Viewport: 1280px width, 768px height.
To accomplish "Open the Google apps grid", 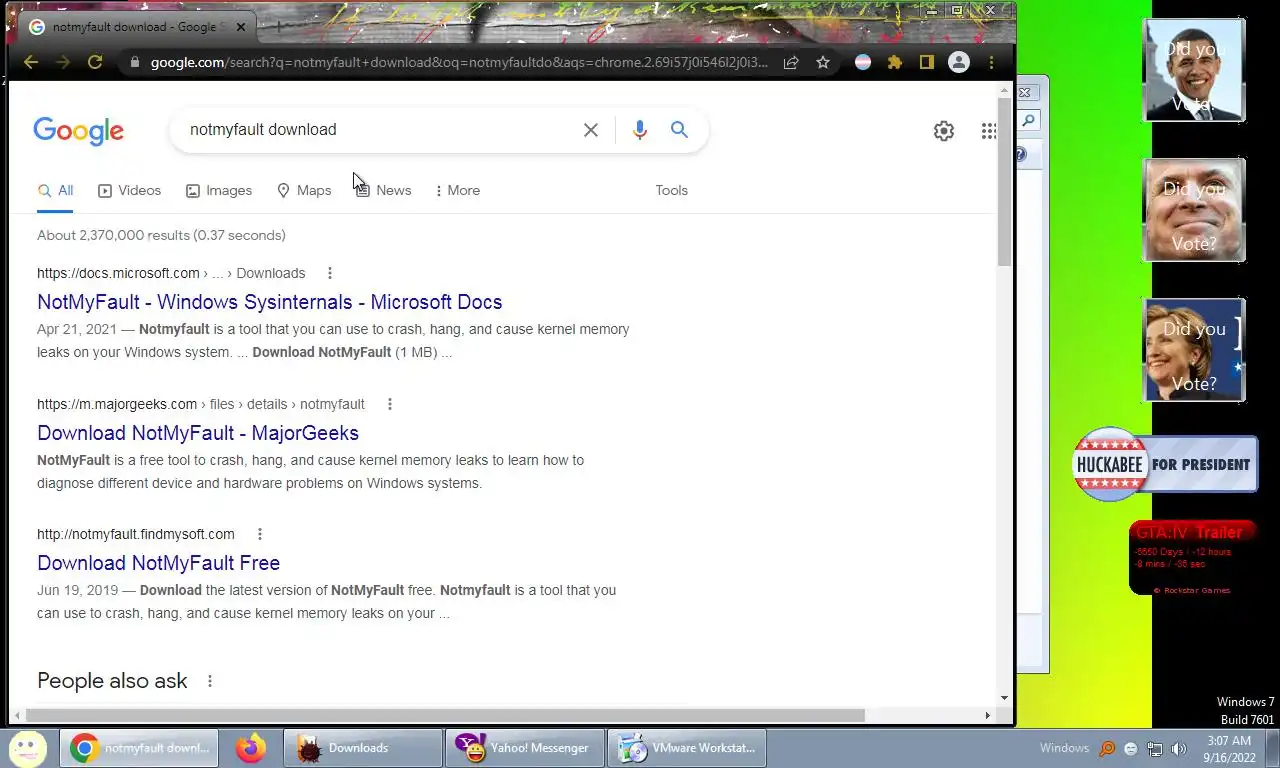I will (x=988, y=131).
